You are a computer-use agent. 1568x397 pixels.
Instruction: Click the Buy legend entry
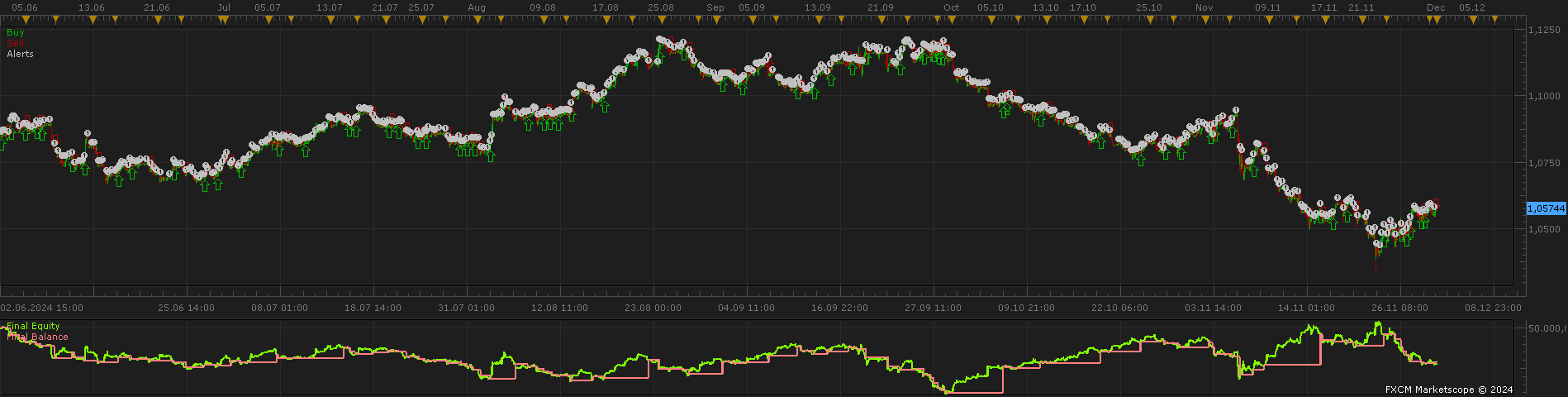point(15,32)
